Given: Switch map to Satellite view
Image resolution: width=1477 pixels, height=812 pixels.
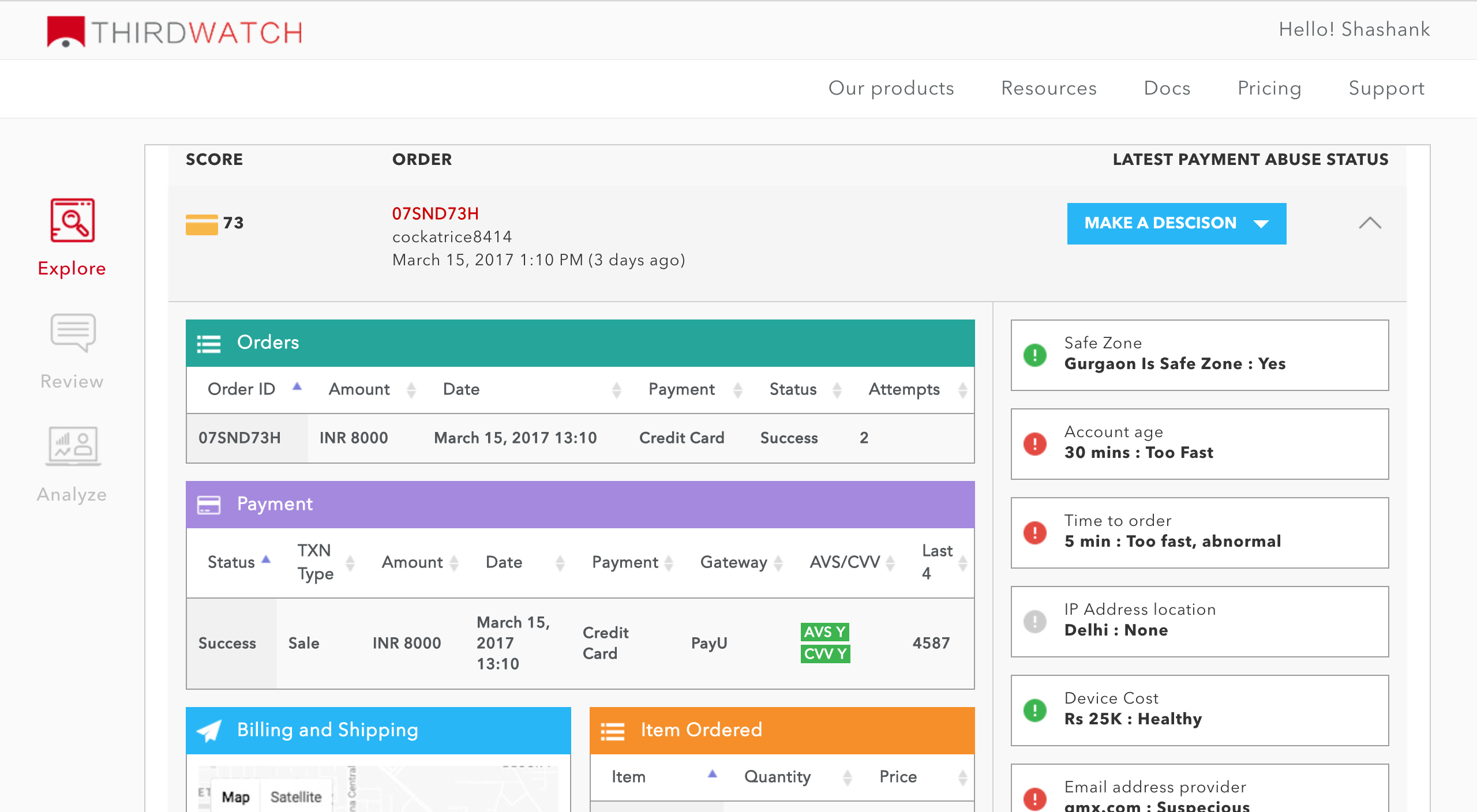Looking at the screenshot, I should pos(296,797).
